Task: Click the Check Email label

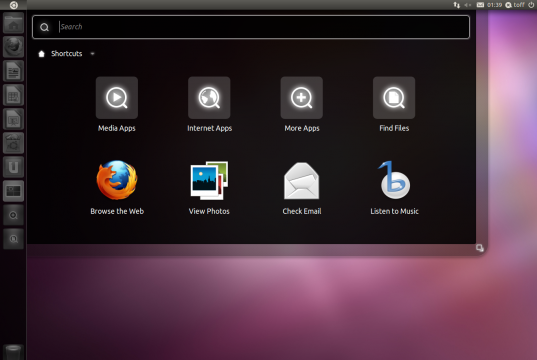Action: [x=302, y=211]
